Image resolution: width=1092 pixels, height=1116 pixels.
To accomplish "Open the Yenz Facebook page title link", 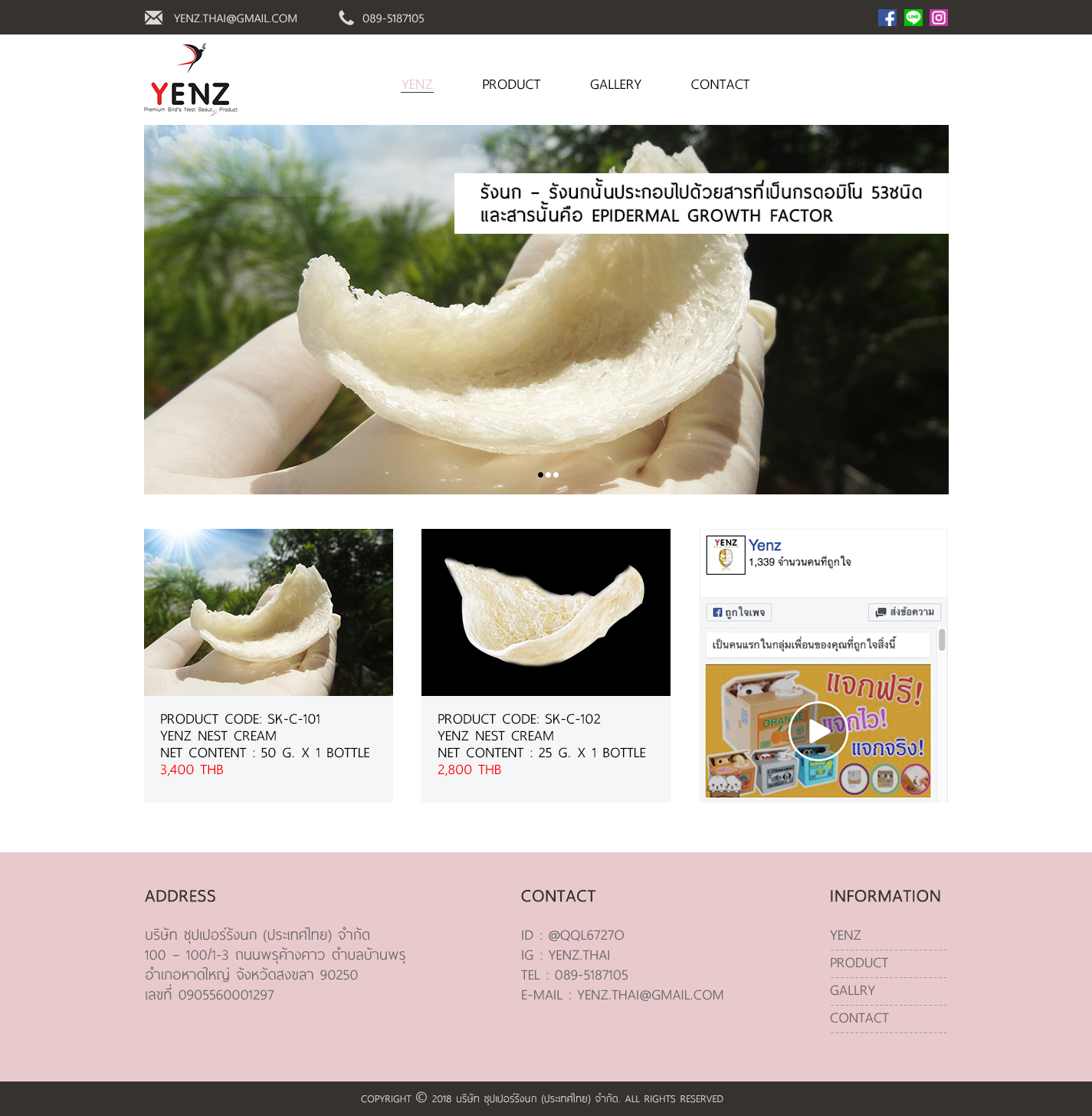I will (x=765, y=545).
